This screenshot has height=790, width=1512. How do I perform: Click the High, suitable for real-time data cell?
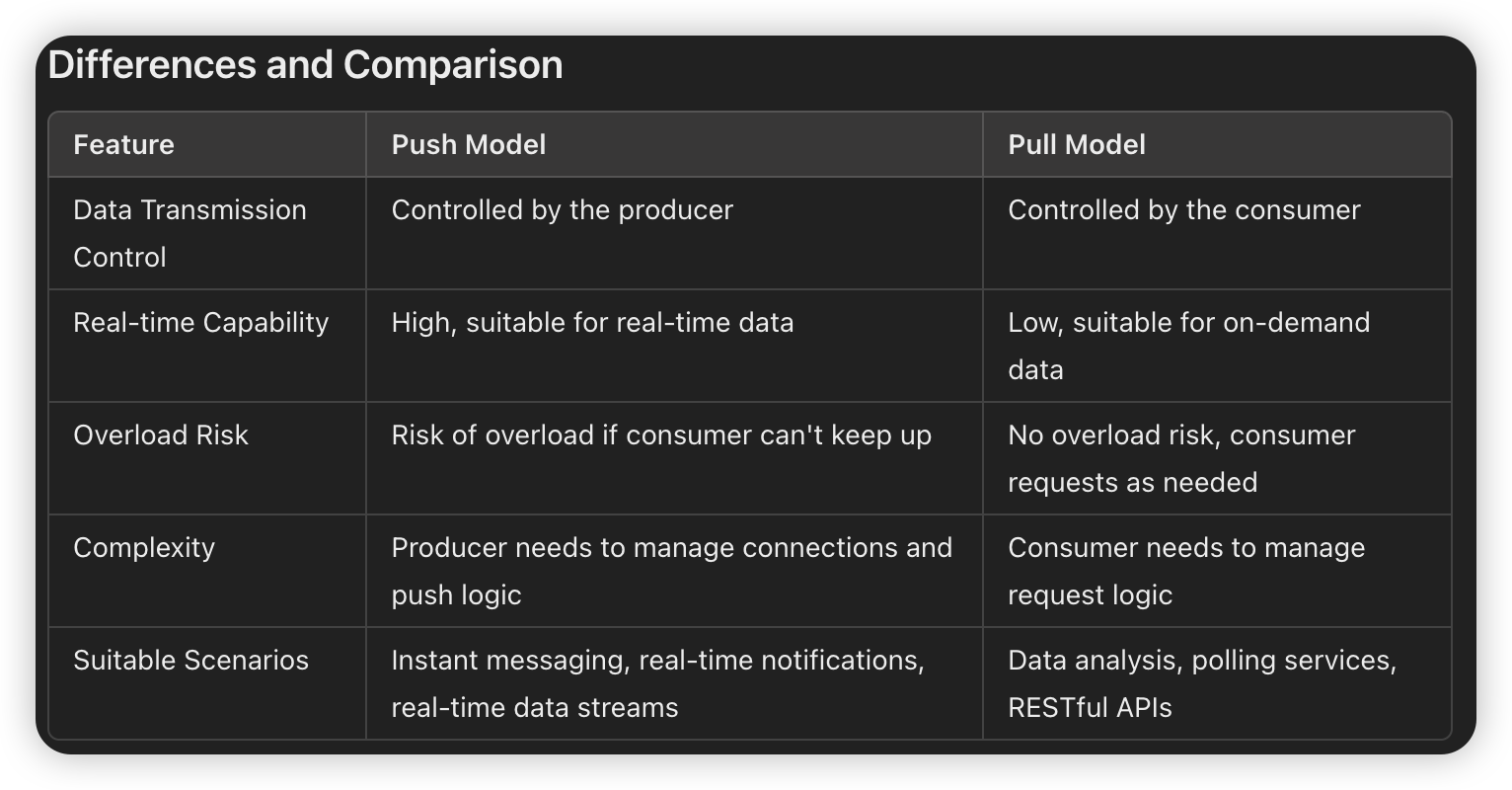[674, 346]
